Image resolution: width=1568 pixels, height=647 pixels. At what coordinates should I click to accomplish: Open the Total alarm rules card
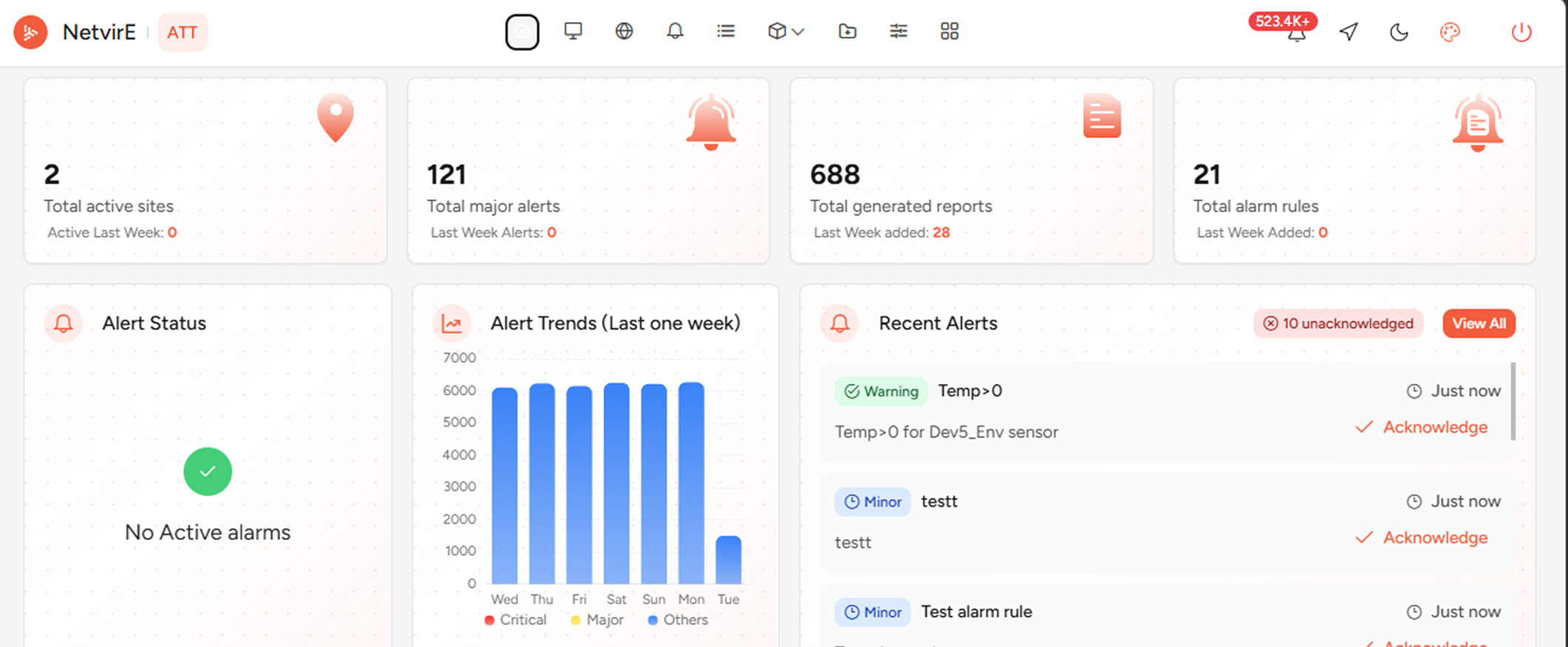click(1354, 171)
